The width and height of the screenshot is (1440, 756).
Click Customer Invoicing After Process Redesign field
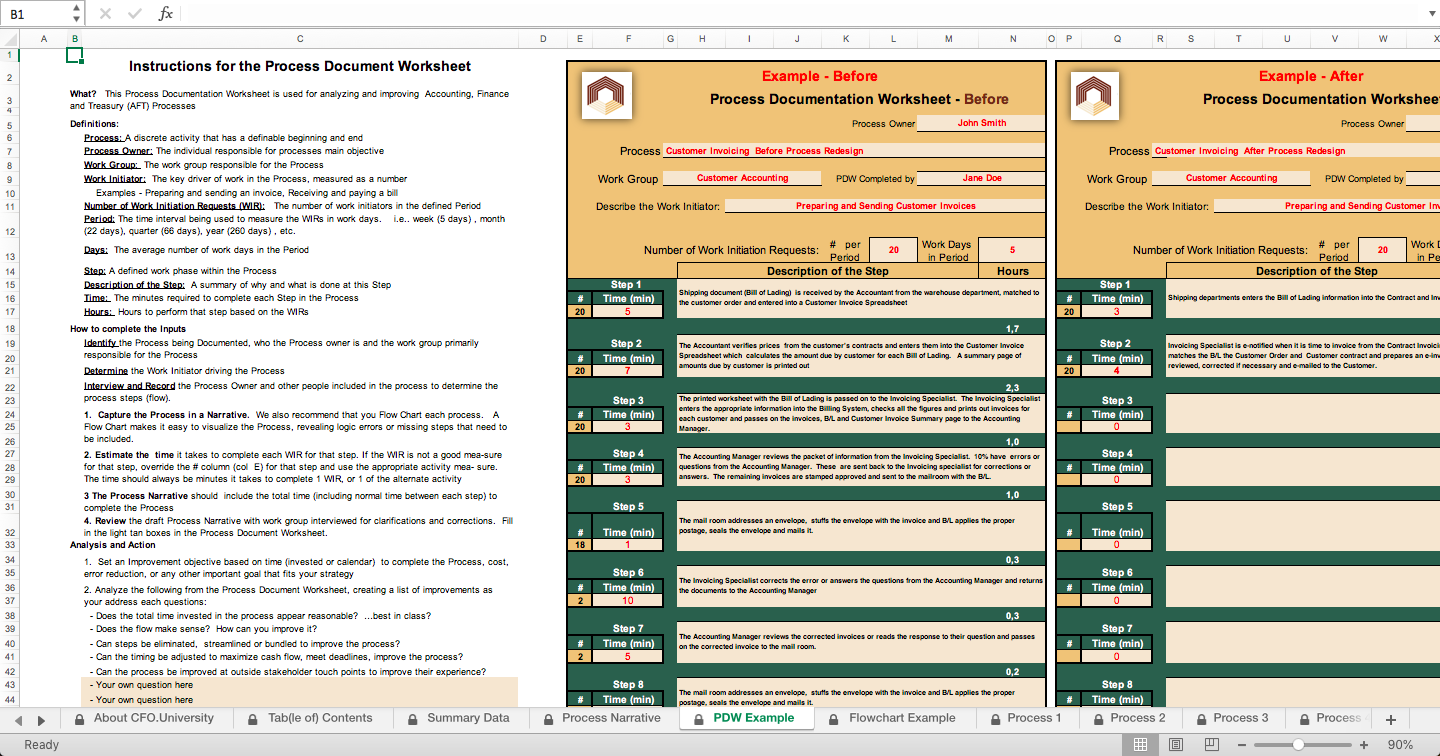point(1295,151)
